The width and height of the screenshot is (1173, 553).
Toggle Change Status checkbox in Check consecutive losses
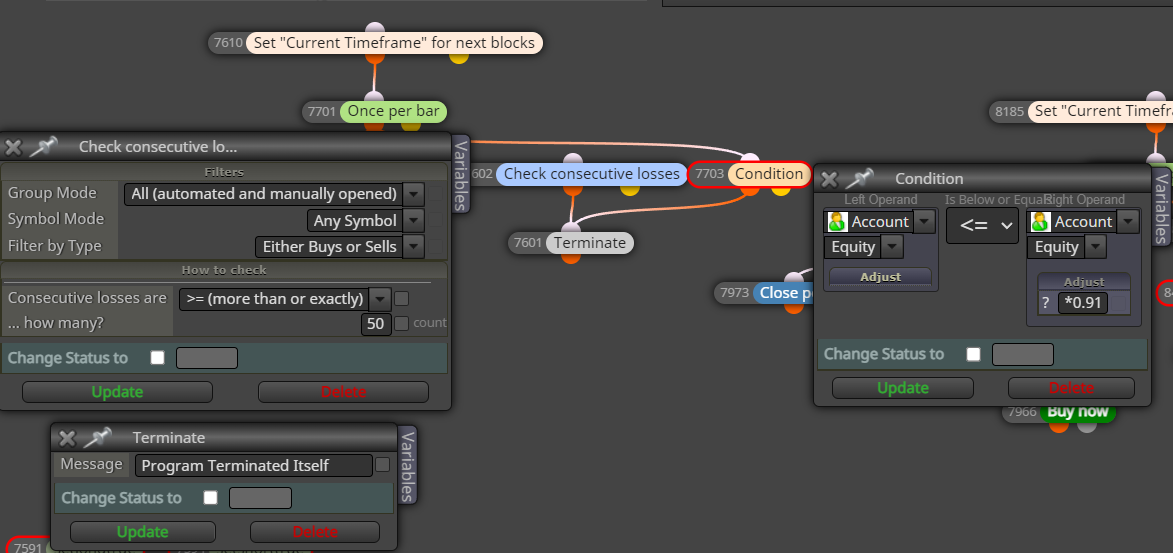pos(157,358)
